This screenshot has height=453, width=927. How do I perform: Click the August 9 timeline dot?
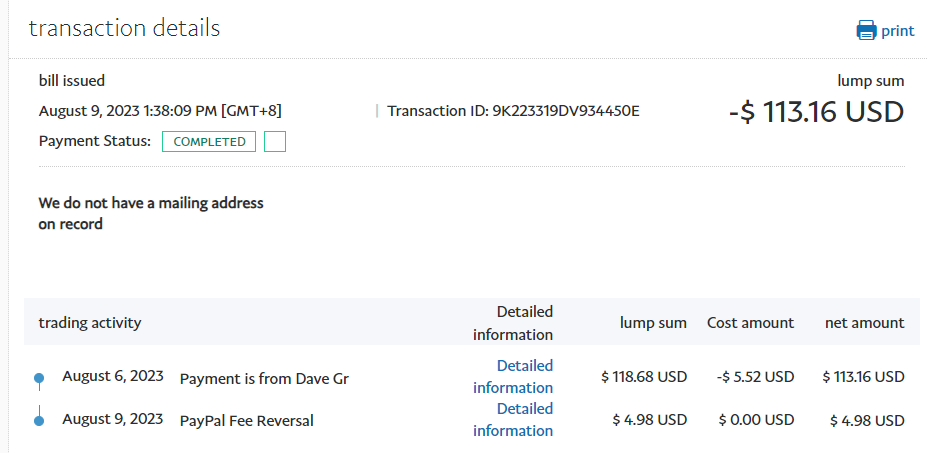pos(39,421)
